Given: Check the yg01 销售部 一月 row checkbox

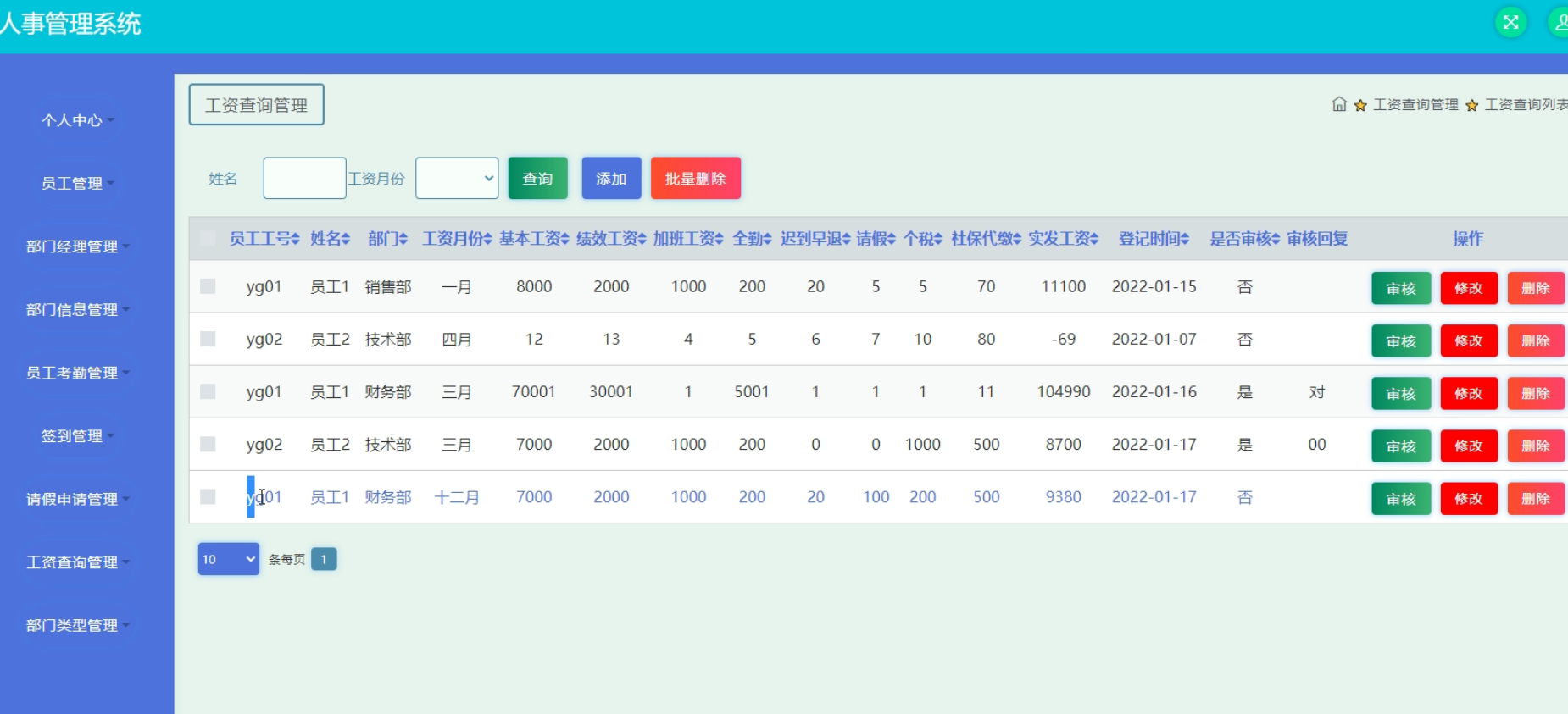Looking at the screenshot, I should [x=208, y=286].
